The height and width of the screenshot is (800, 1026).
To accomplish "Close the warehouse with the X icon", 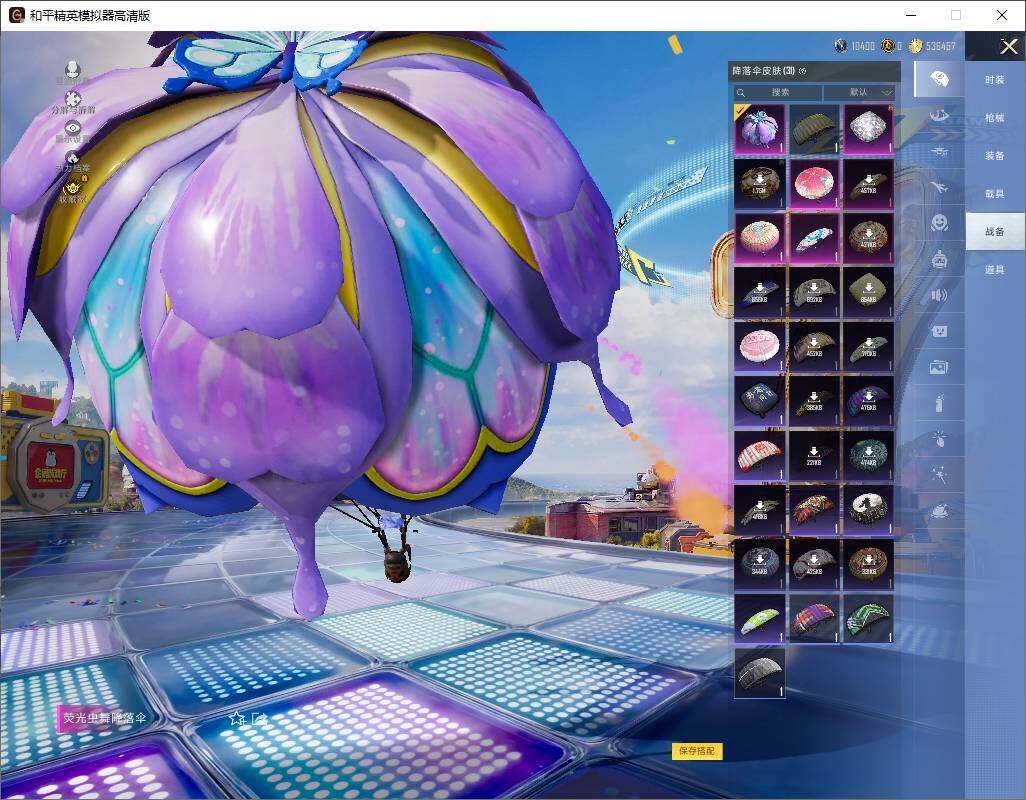I will click(x=1008, y=46).
